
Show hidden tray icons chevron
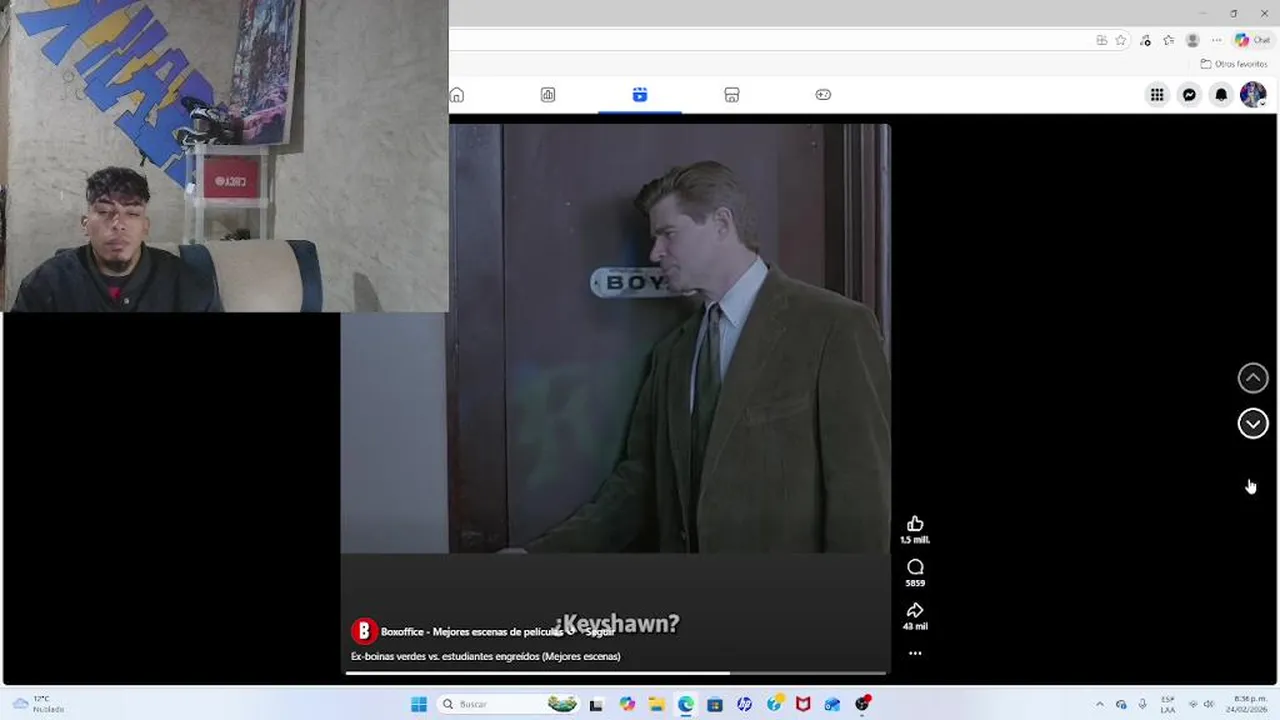pyautogui.click(x=1100, y=704)
